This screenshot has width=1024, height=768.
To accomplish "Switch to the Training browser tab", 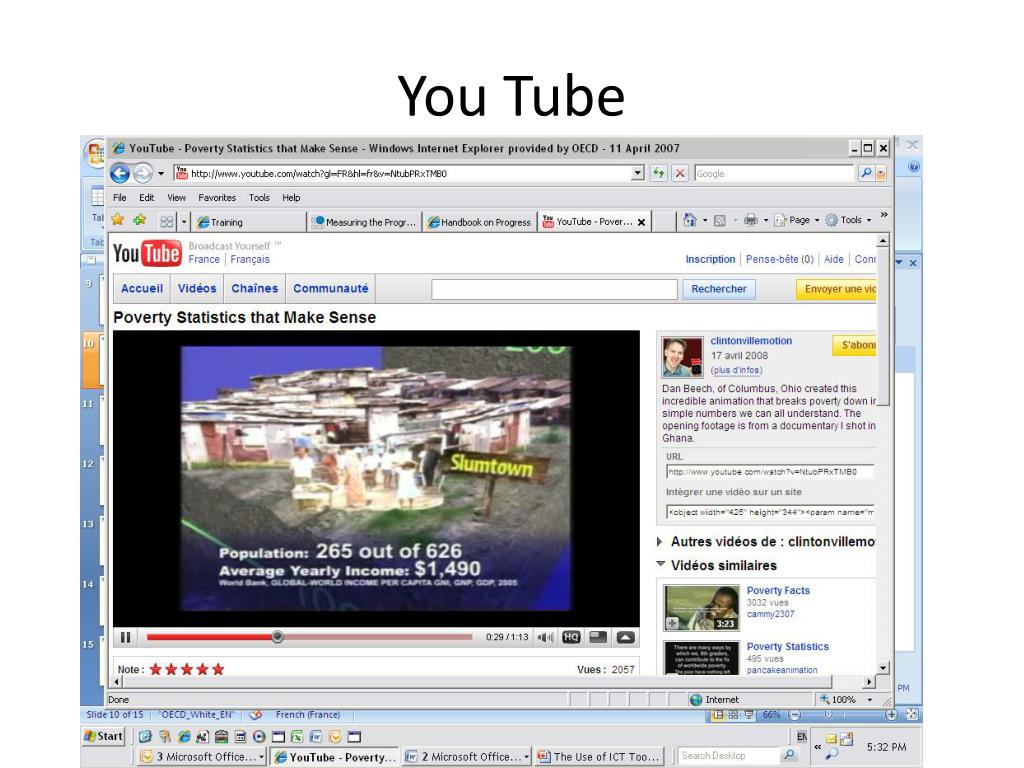I will pyautogui.click(x=250, y=222).
